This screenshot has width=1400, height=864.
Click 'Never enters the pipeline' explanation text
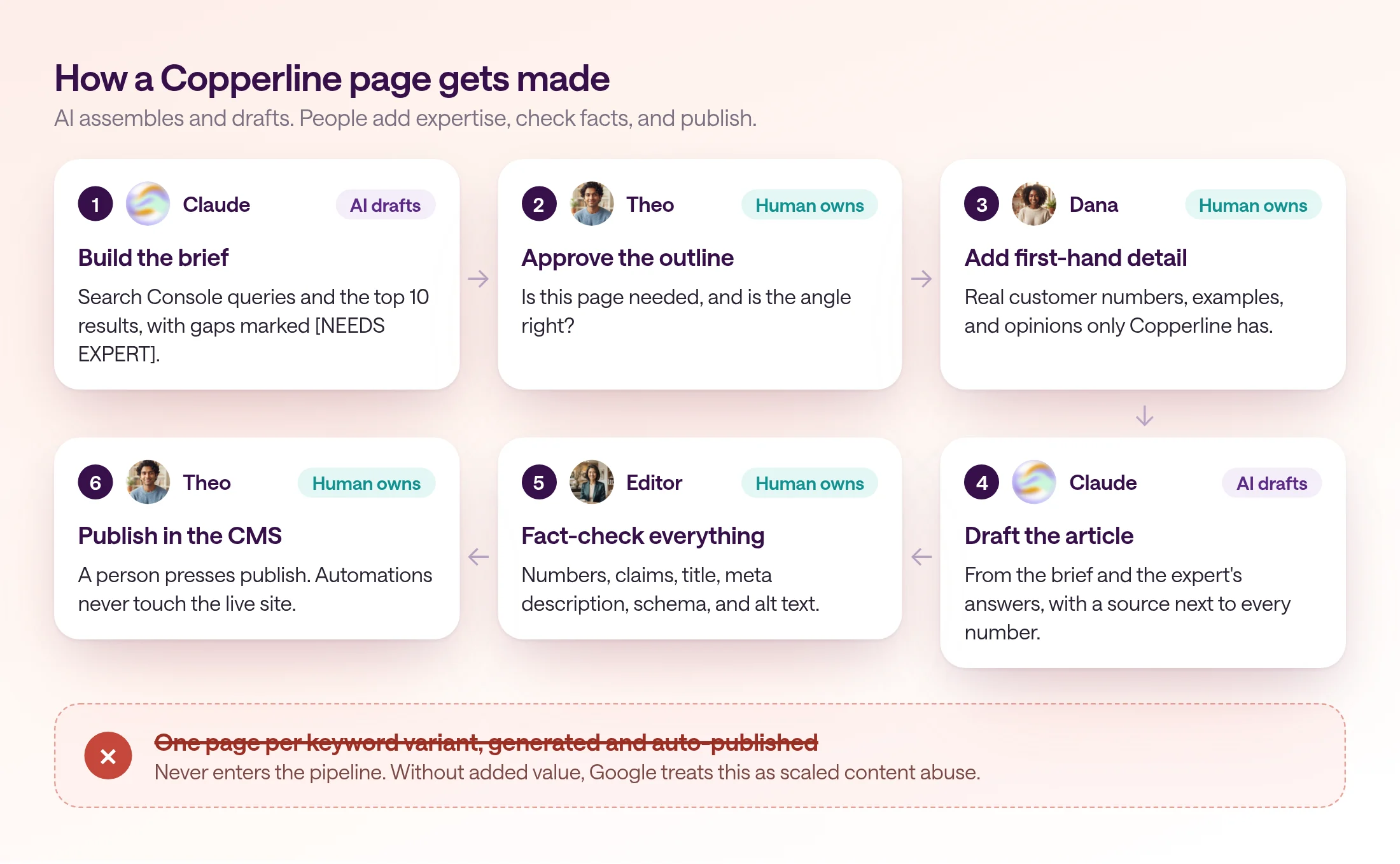[568, 772]
